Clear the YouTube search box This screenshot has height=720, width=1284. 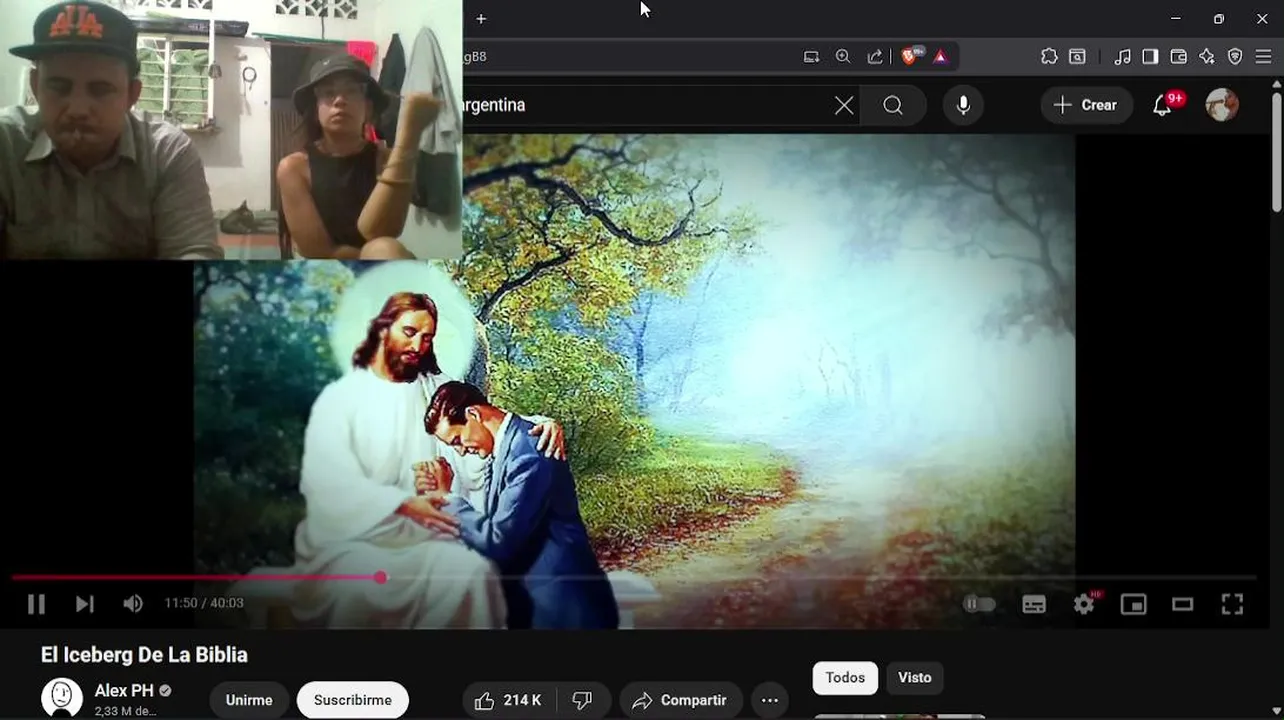[844, 105]
